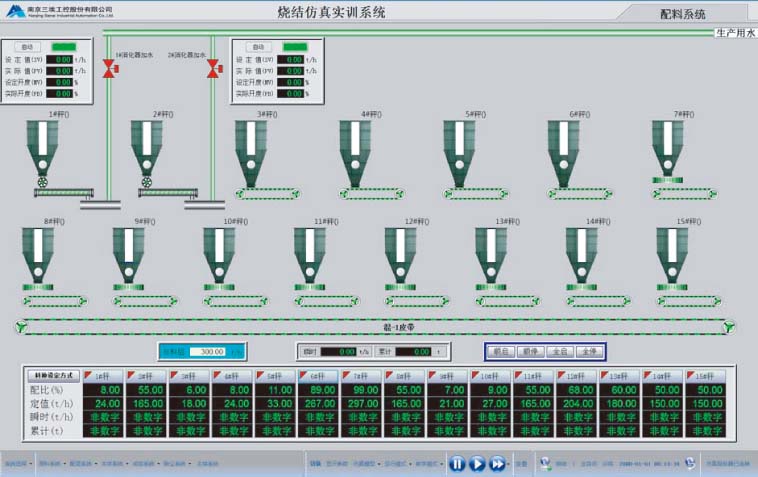Image resolution: width=758 pixels, height=477 pixels.
Task: Select the 1# scale hopper icon
Action: click(x=43, y=148)
